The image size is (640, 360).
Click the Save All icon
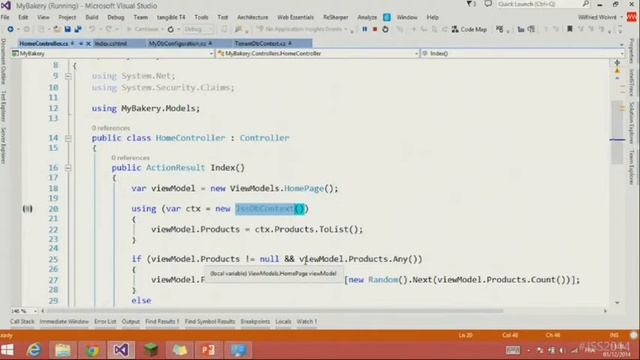pyautogui.click(x=78, y=29)
